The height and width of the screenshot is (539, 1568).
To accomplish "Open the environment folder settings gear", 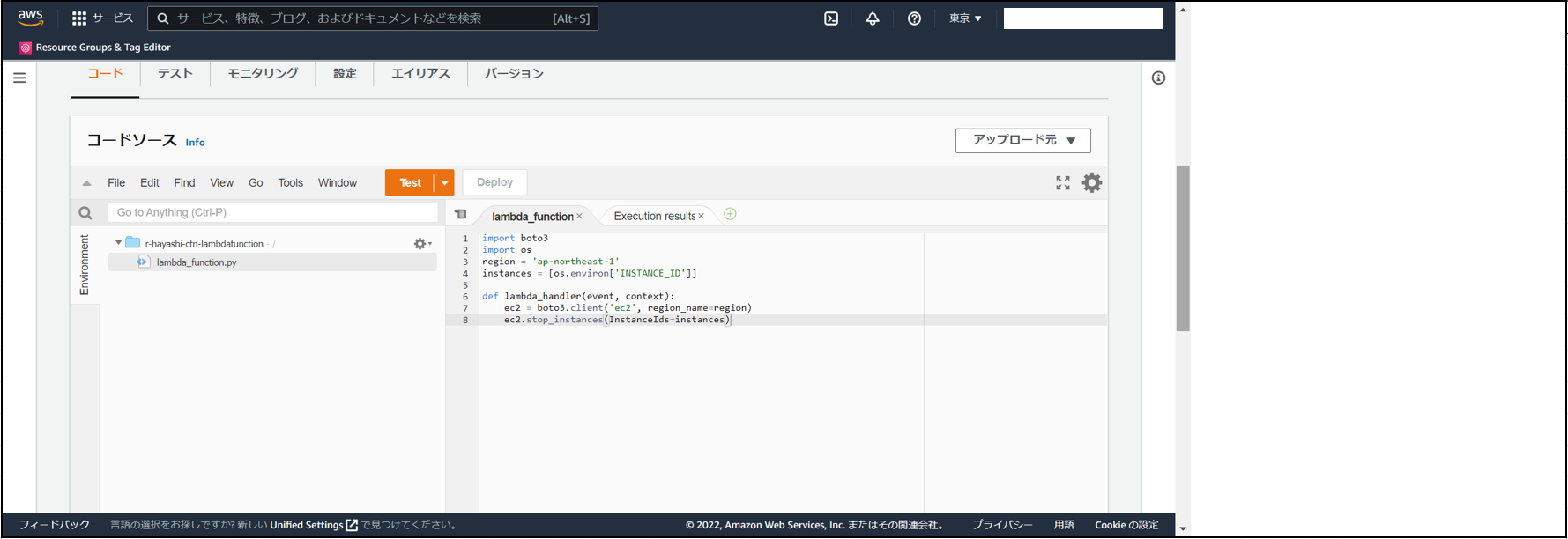I will (x=422, y=243).
